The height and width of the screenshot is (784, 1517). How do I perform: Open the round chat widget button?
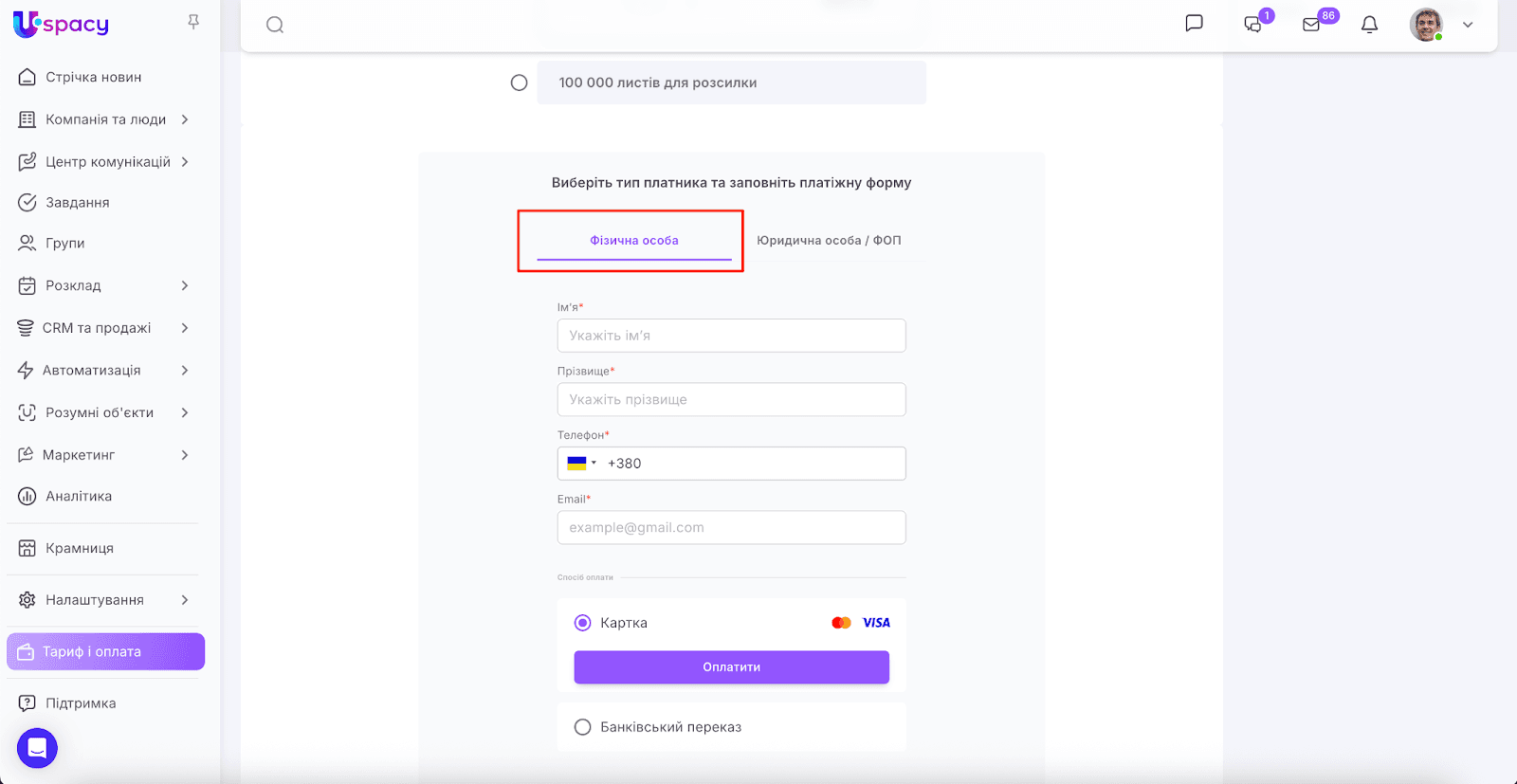(37, 748)
